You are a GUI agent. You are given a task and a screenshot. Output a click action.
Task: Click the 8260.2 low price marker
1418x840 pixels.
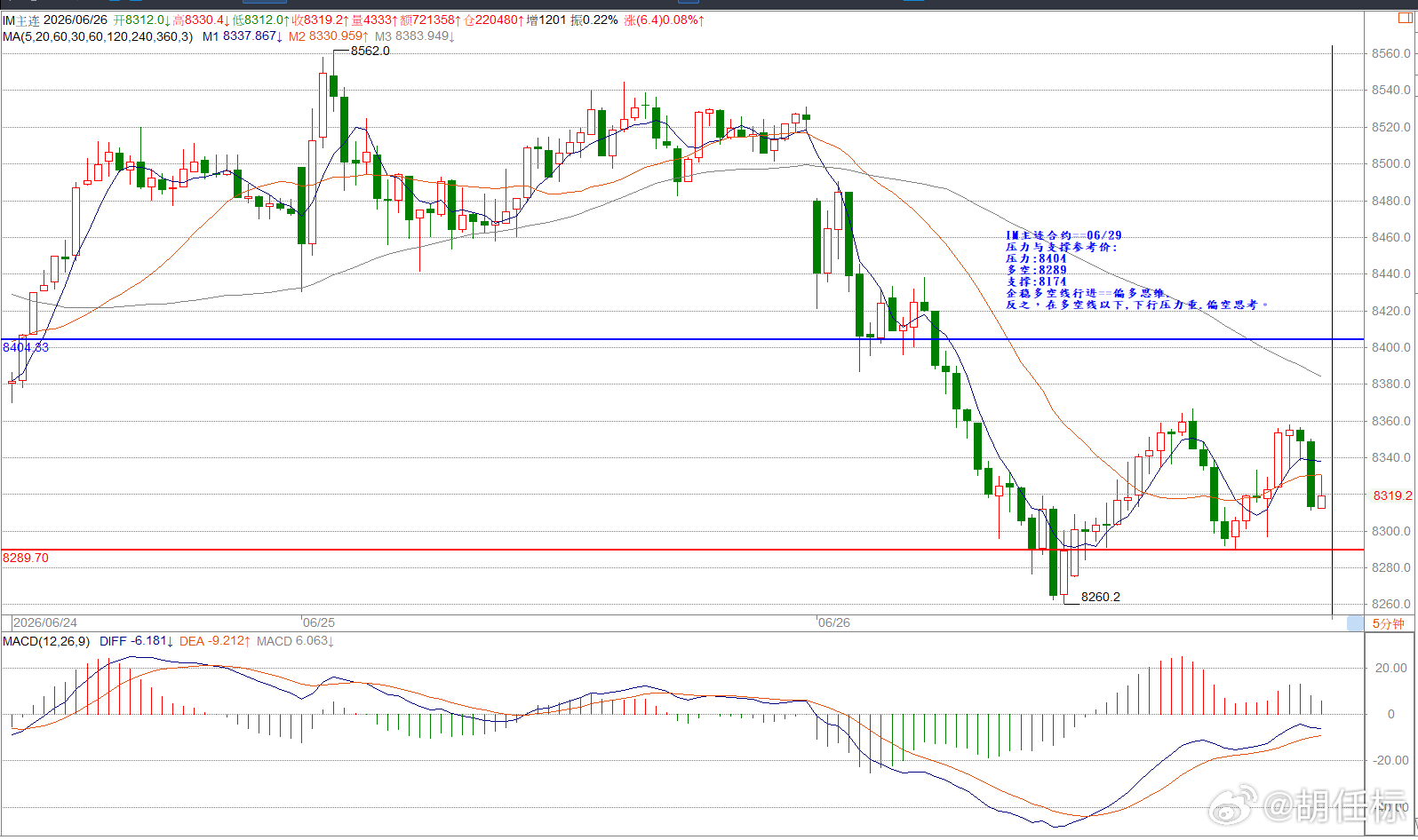(x=1100, y=597)
